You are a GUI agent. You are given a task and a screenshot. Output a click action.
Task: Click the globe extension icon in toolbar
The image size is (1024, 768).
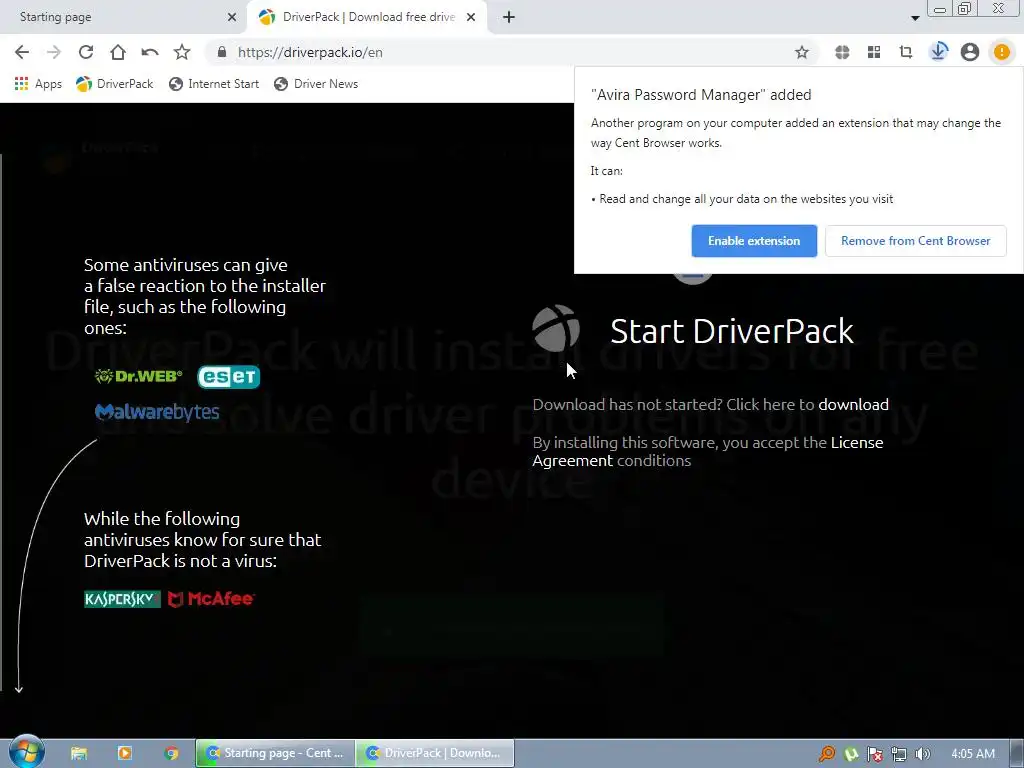tap(842, 52)
